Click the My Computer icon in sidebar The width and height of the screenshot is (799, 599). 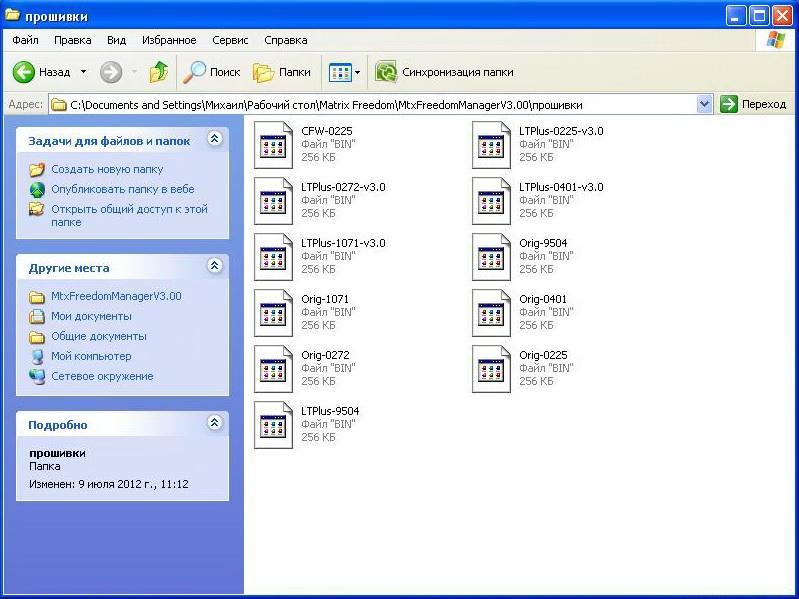[37, 357]
